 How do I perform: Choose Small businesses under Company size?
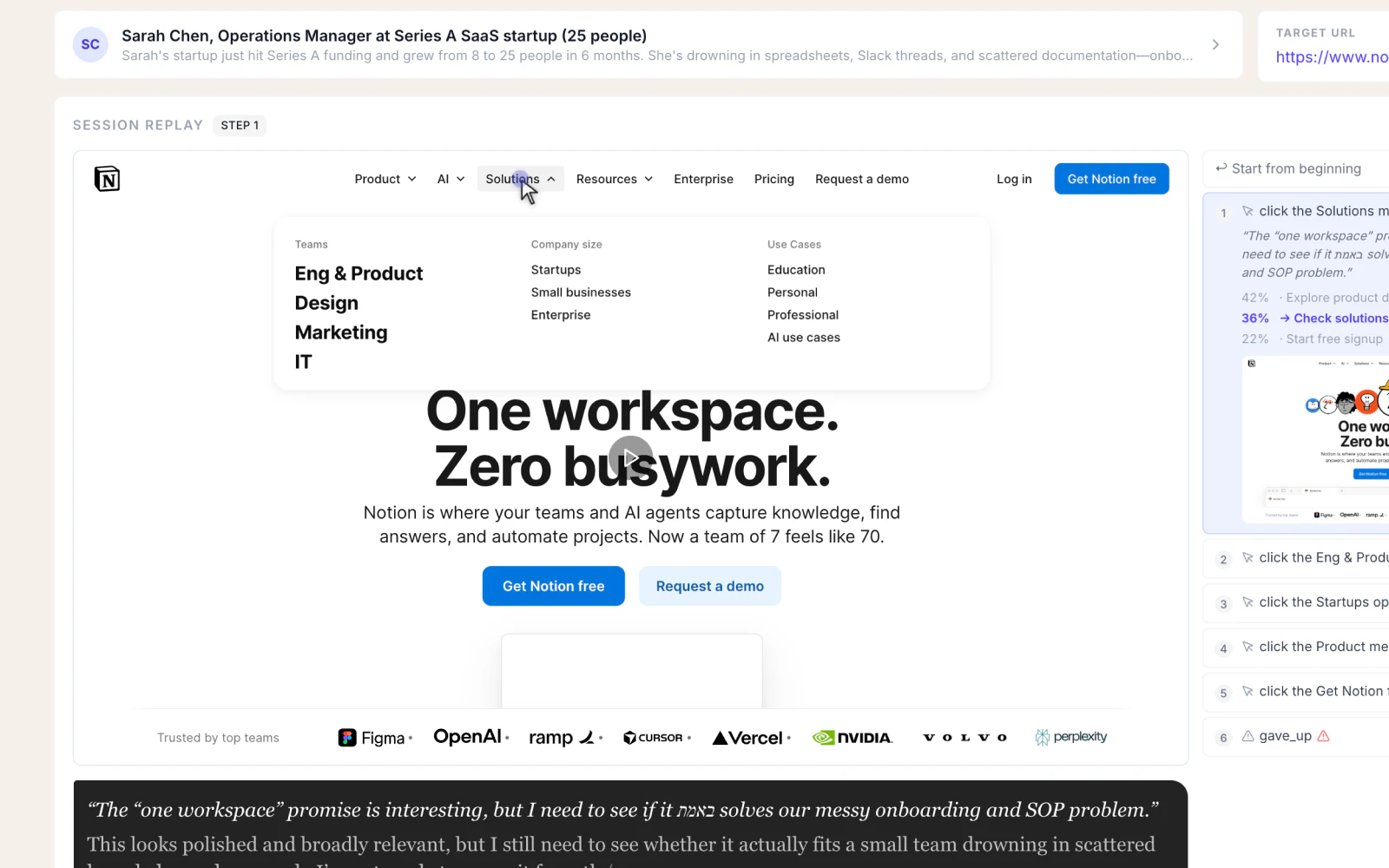(x=581, y=293)
